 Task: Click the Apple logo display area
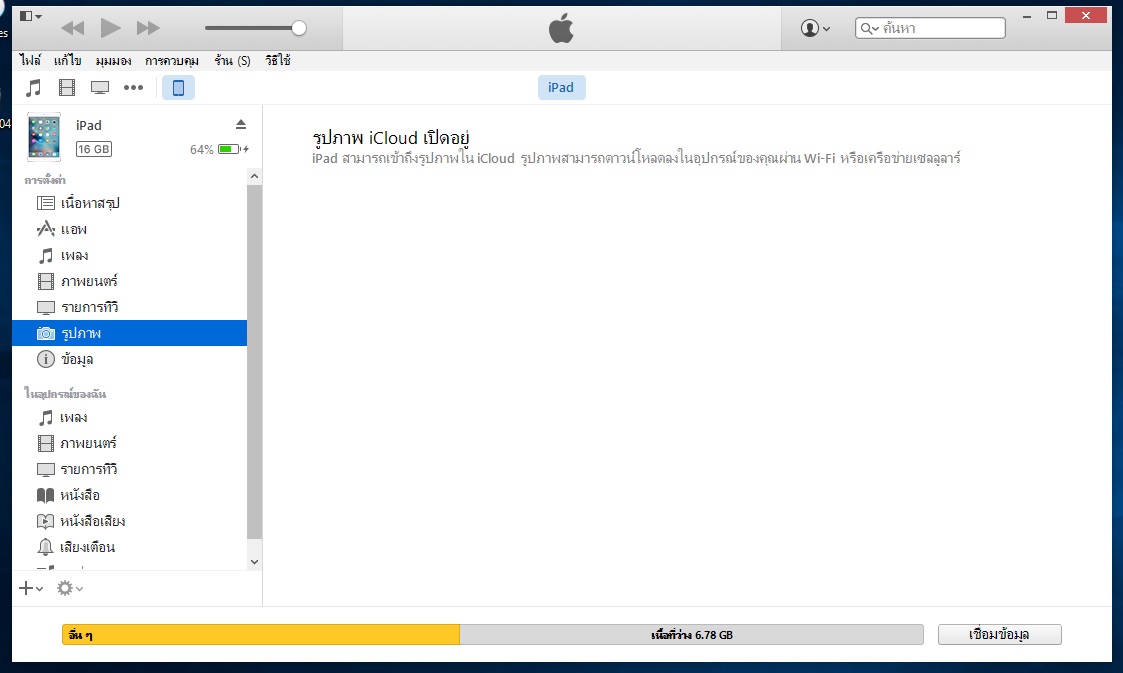click(562, 29)
